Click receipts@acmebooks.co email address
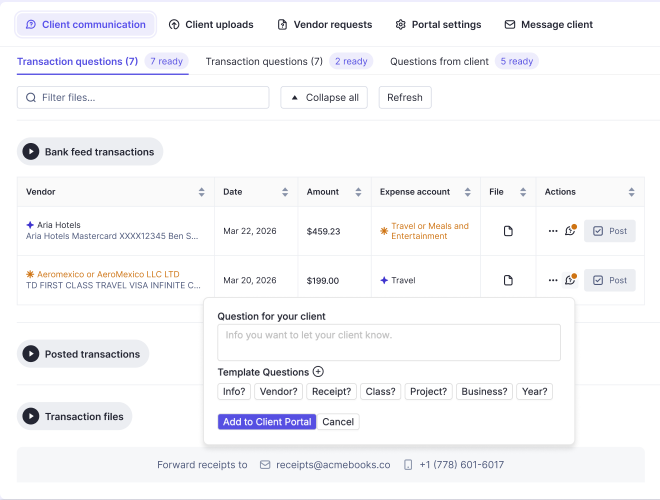660x500 pixels. [x=333, y=465]
